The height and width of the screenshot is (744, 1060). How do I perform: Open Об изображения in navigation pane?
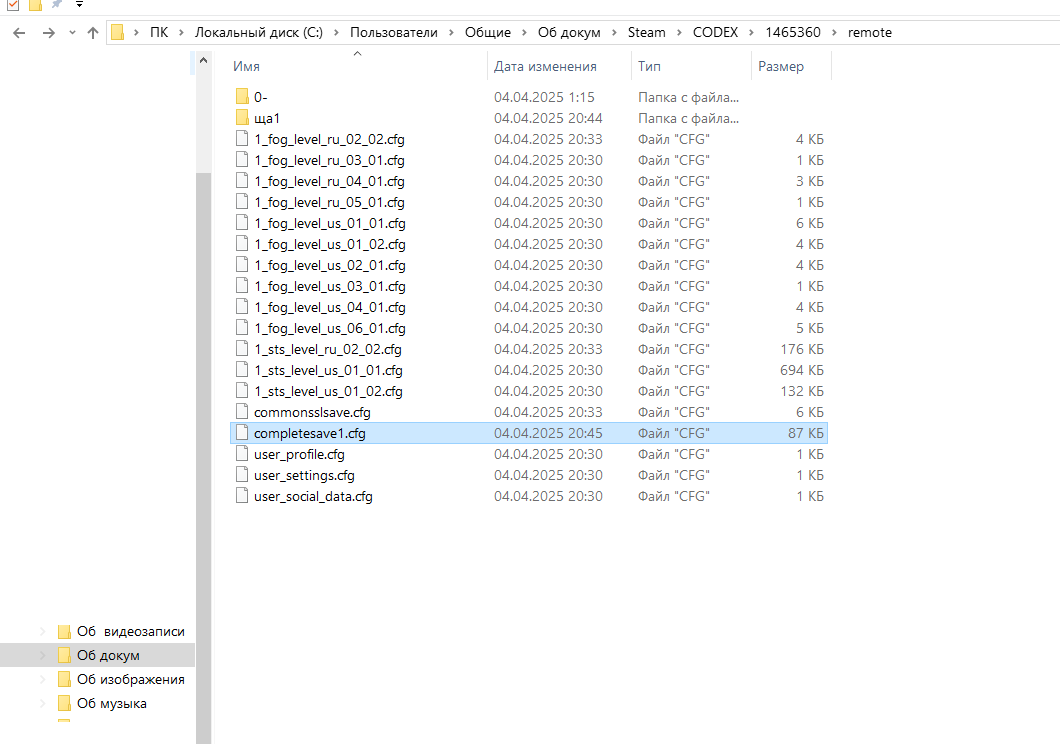[130, 679]
